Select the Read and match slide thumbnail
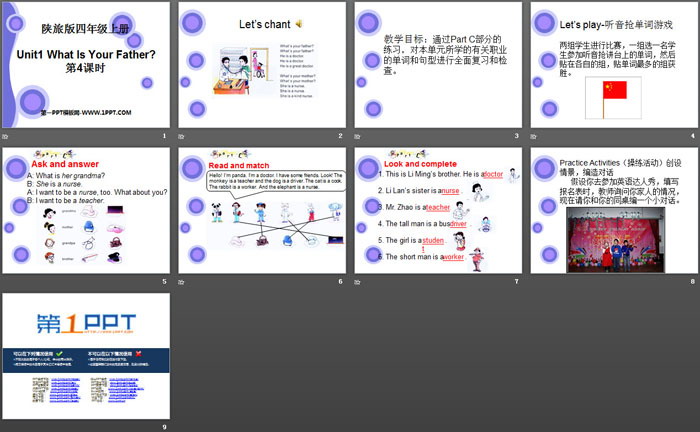Image resolution: width=700 pixels, height=432 pixels. coord(262,211)
